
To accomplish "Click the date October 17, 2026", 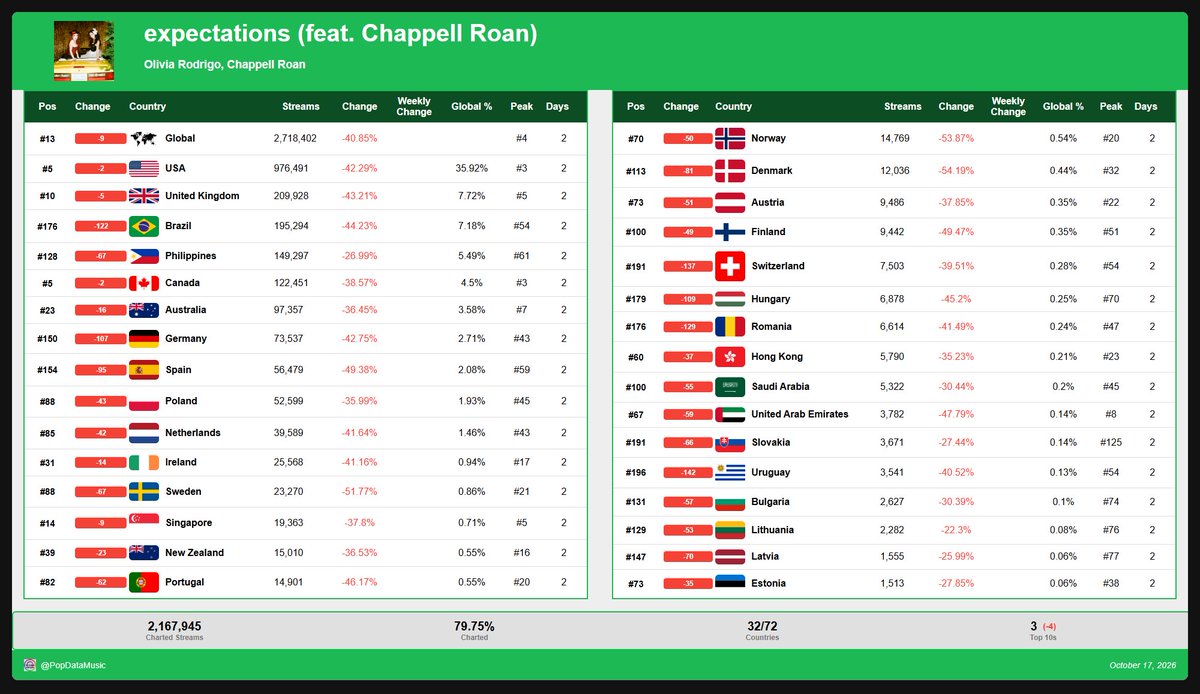I will [1143, 665].
